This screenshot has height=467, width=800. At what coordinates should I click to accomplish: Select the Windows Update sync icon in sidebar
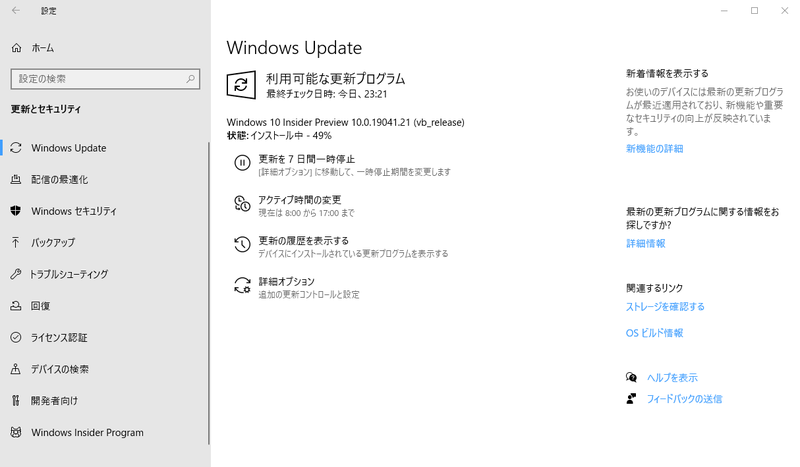(16, 148)
